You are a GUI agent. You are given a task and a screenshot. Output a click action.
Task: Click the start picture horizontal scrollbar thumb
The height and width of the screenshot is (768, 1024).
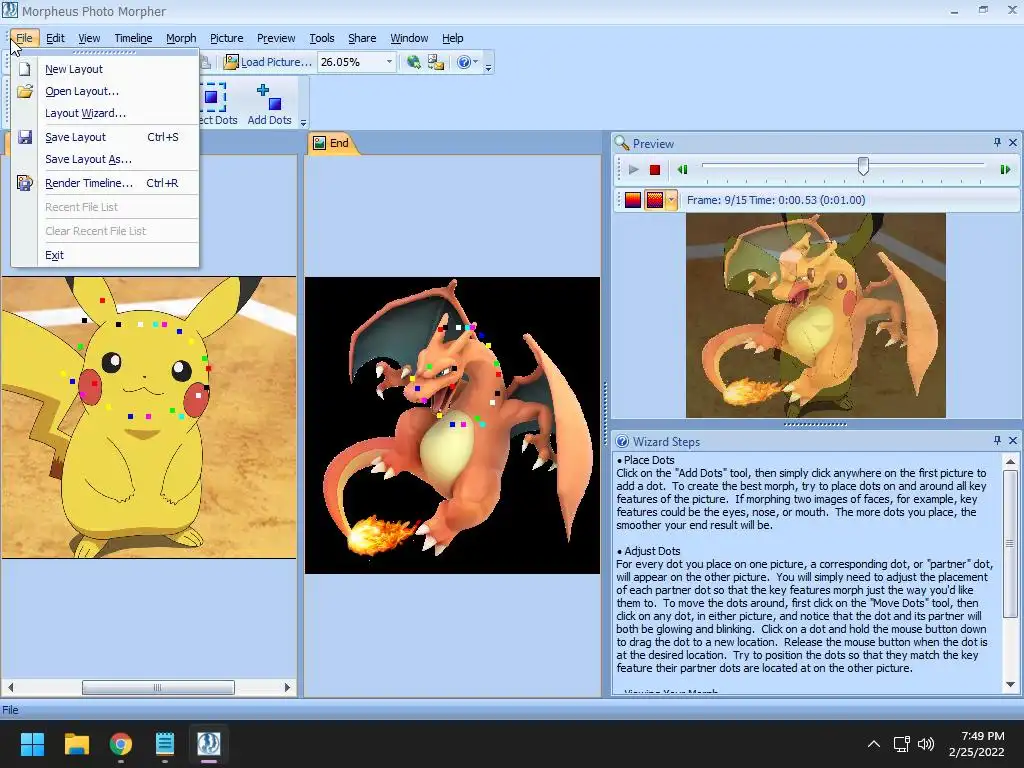(158, 687)
